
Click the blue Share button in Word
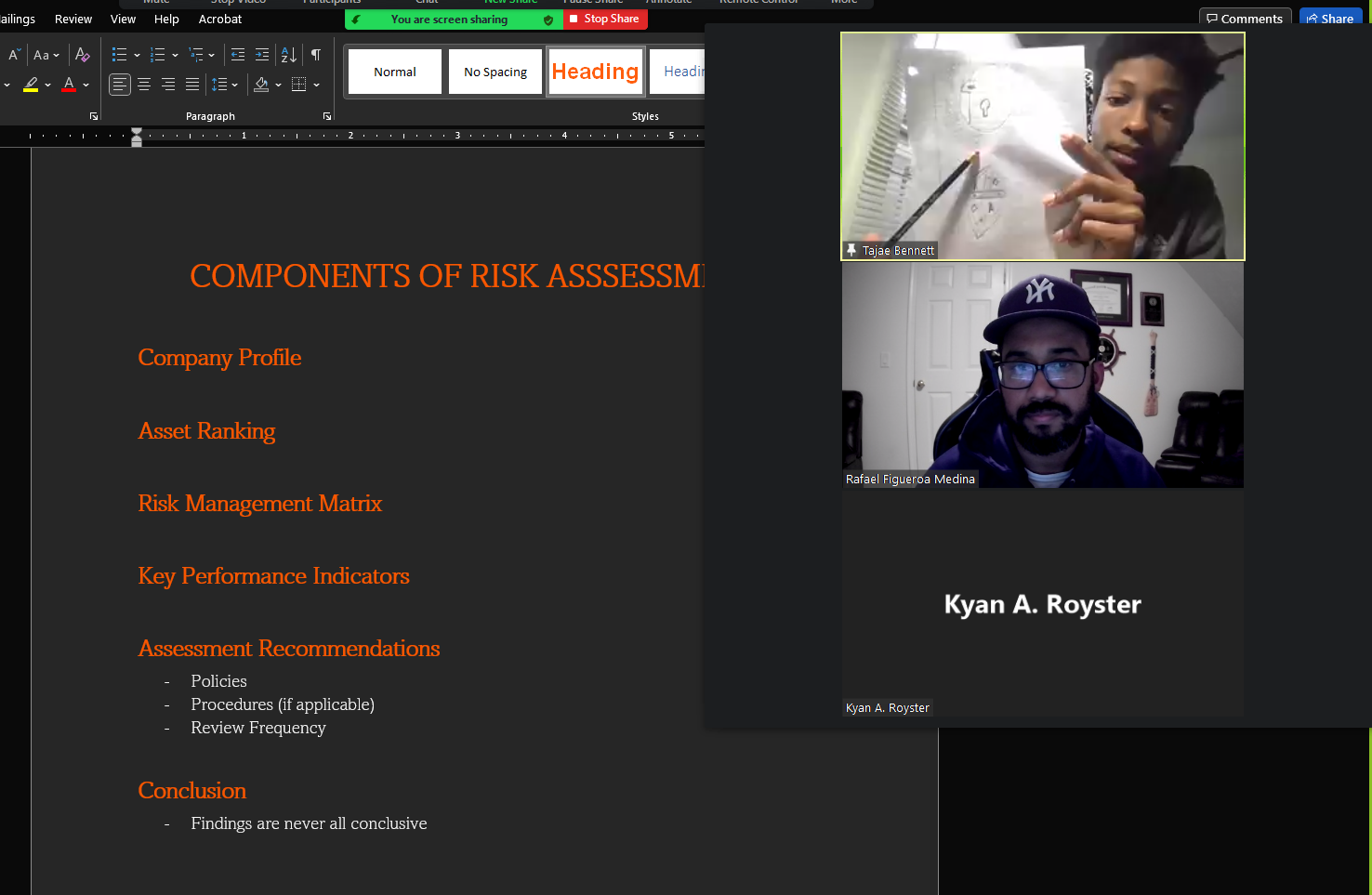tap(1332, 19)
